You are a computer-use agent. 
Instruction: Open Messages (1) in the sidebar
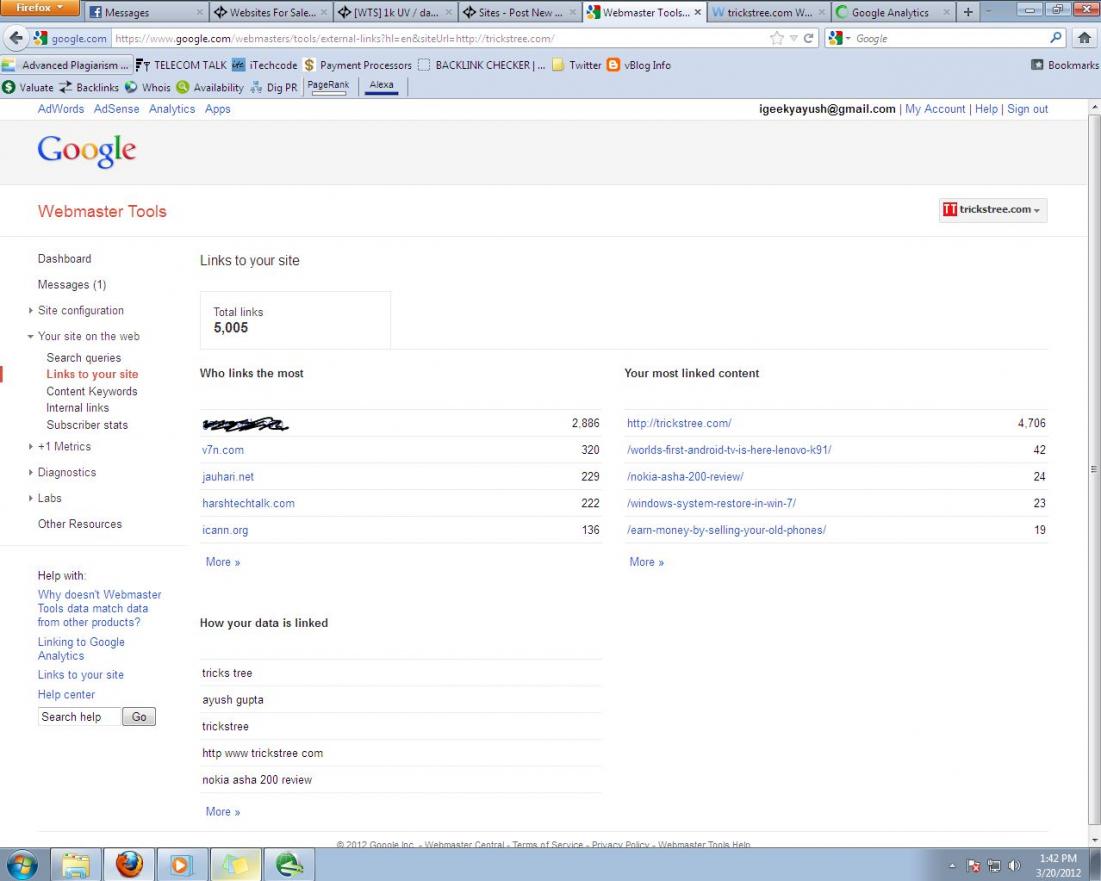tap(72, 284)
